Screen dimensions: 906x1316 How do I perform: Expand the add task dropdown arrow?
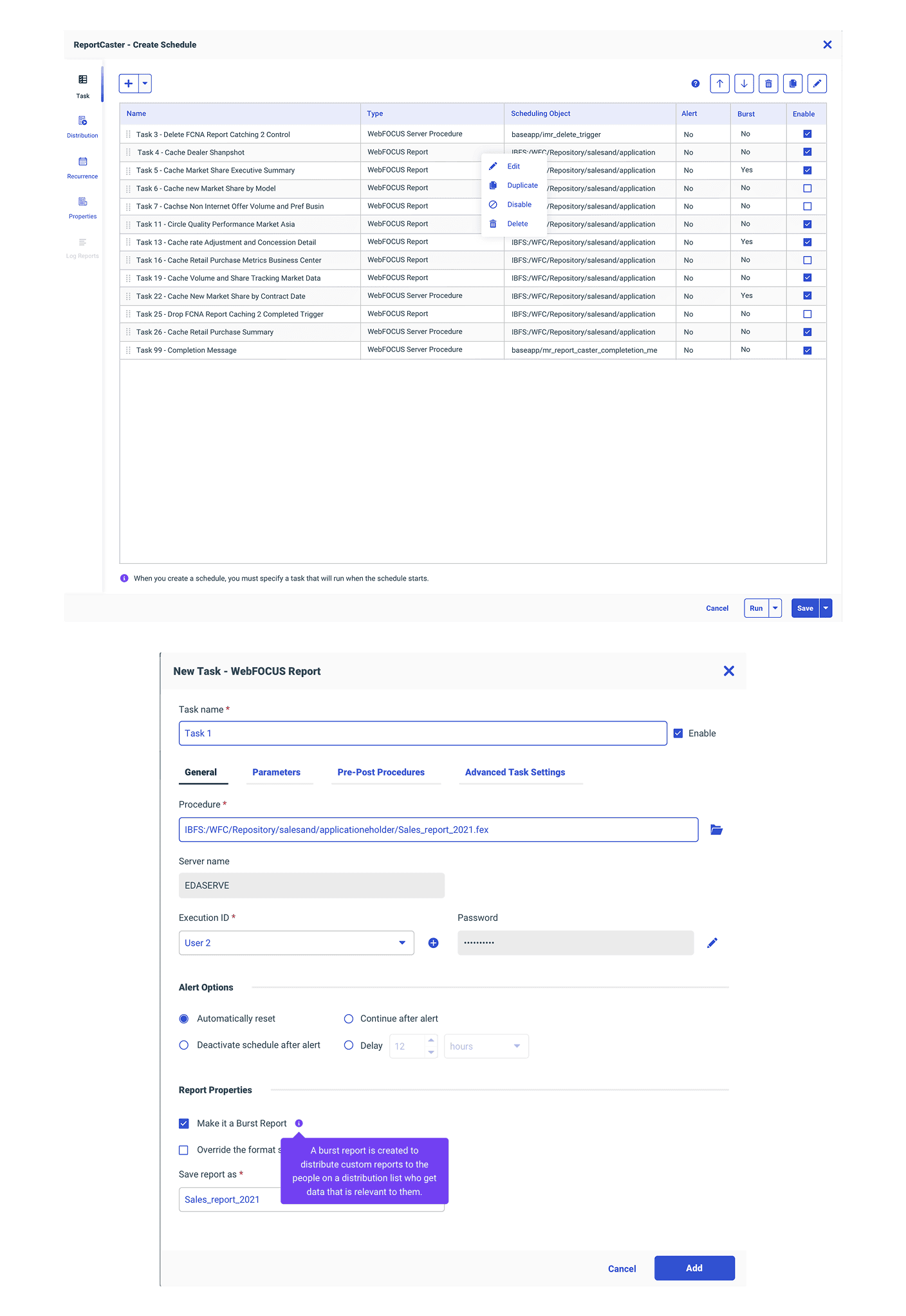pyautogui.click(x=145, y=84)
